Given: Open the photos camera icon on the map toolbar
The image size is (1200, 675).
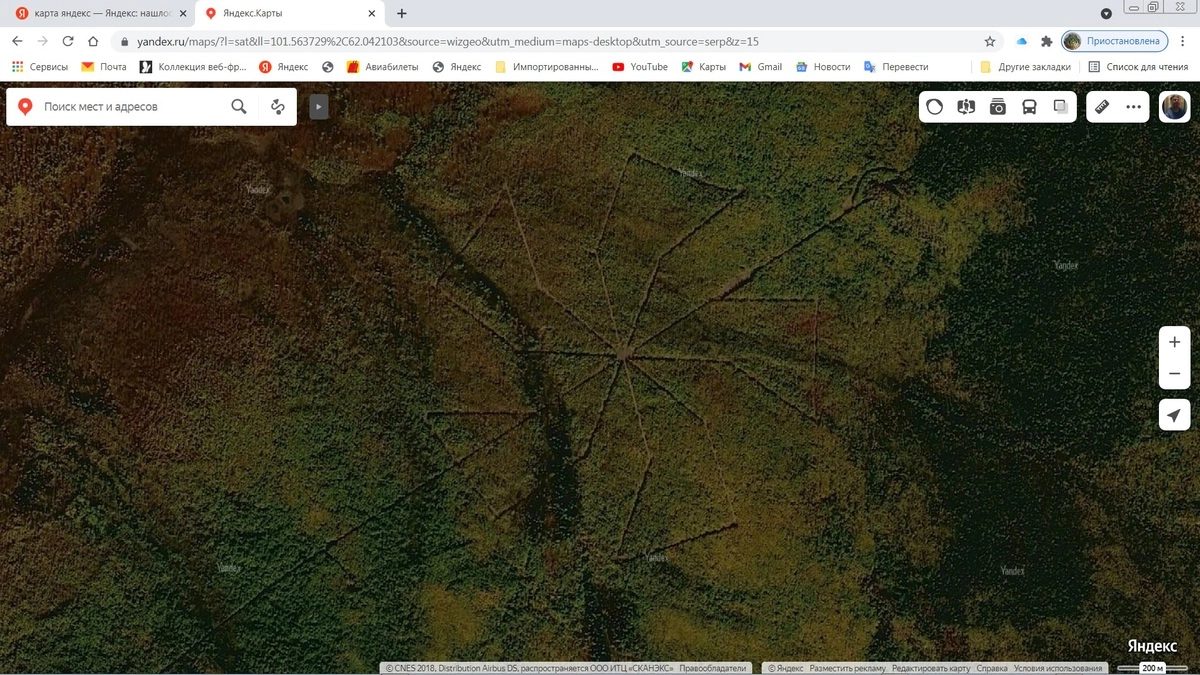Looking at the screenshot, I should coord(997,107).
